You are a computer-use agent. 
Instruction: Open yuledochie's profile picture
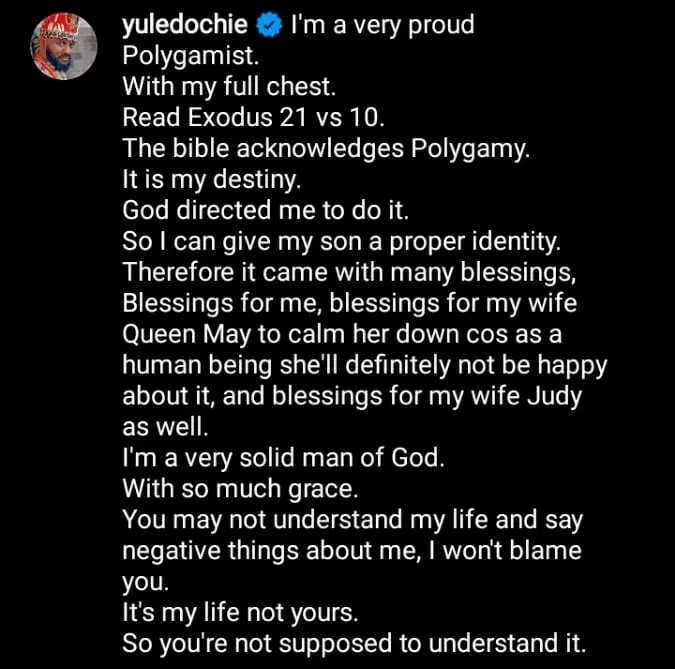coord(64,46)
